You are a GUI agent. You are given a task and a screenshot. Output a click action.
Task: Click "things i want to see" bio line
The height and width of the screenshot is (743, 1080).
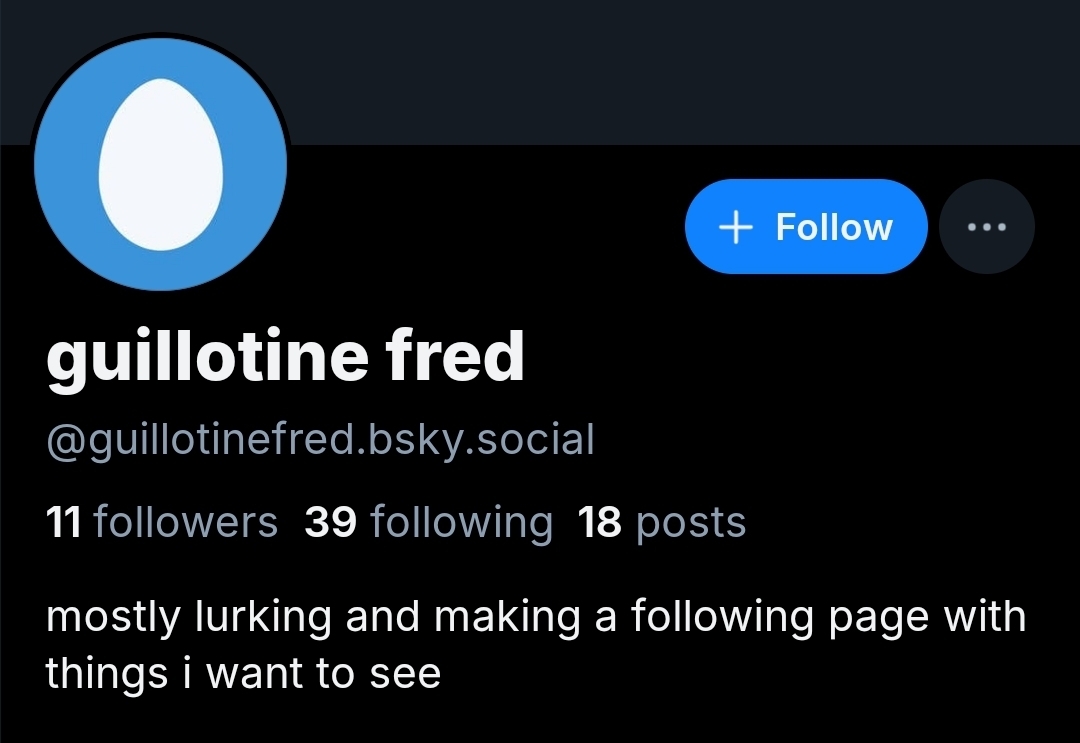tap(243, 673)
